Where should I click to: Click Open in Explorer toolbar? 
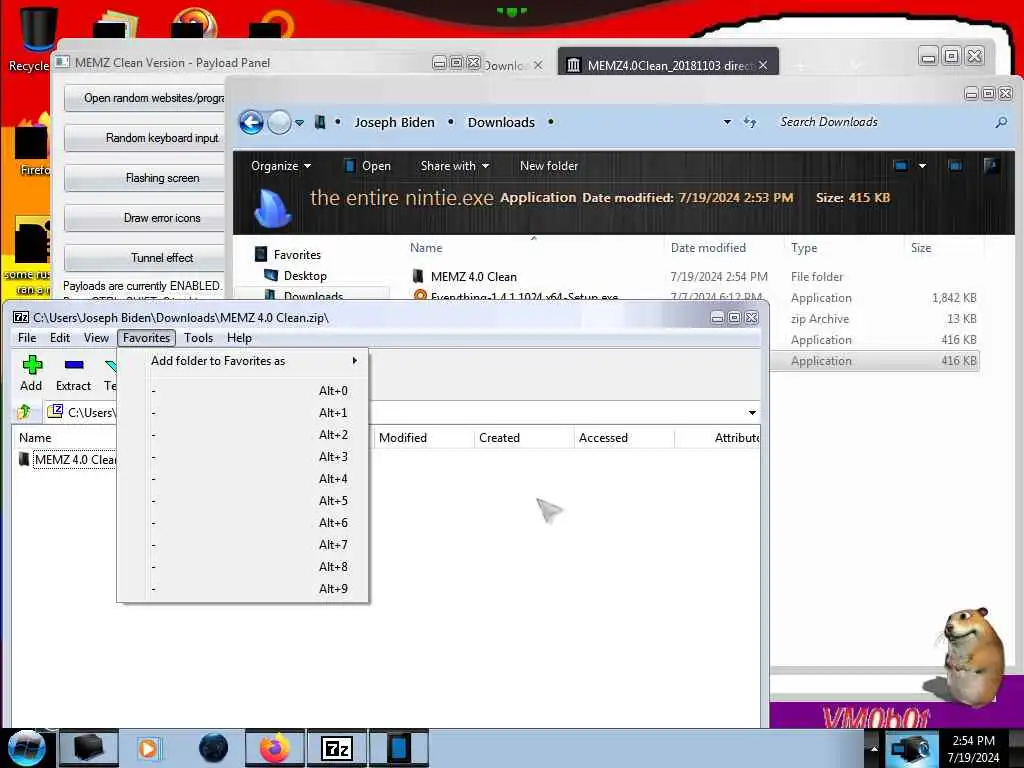click(x=368, y=166)
